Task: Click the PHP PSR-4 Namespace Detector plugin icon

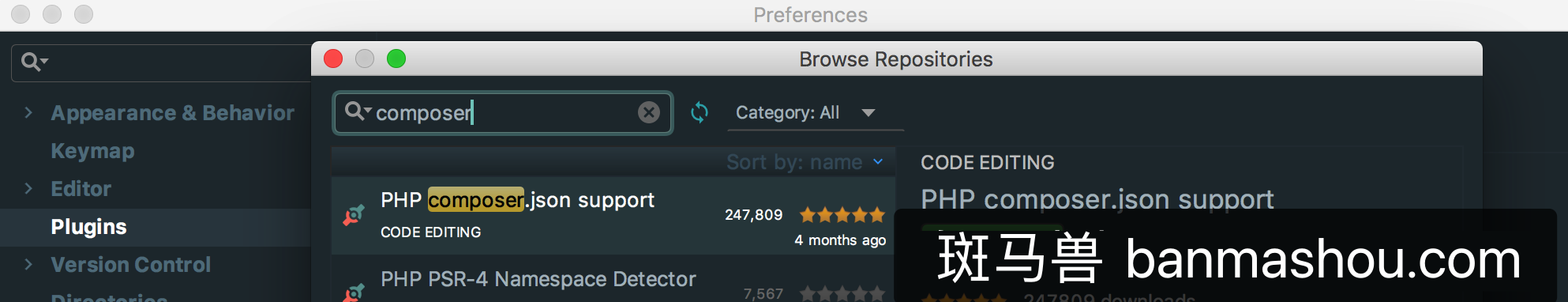Action: (x=354, y=293)
